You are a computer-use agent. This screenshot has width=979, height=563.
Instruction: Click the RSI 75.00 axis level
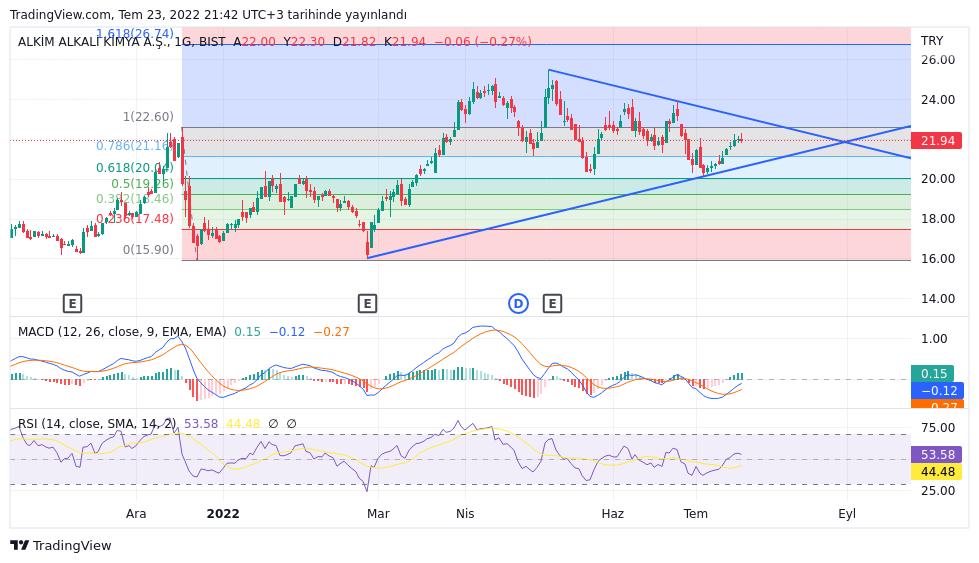tap(938, 428)
